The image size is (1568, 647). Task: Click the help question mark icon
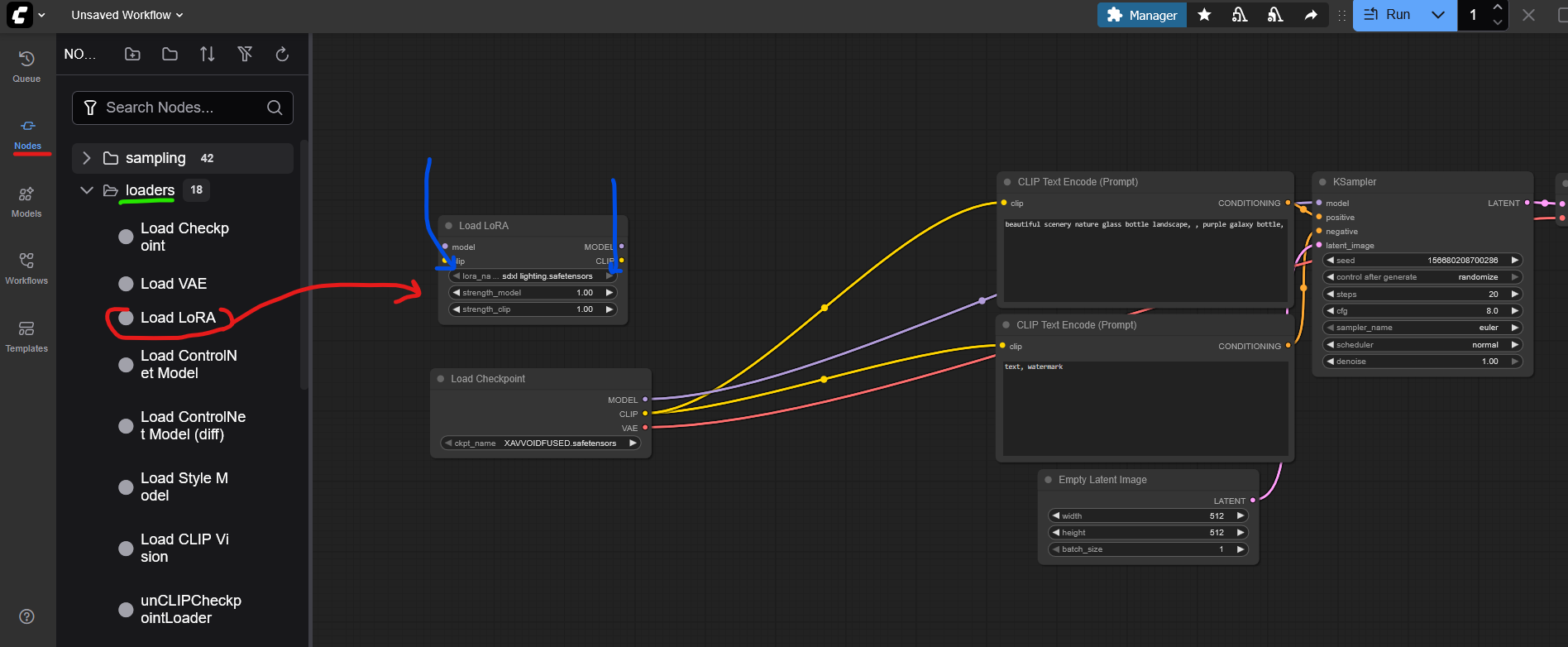26,616
